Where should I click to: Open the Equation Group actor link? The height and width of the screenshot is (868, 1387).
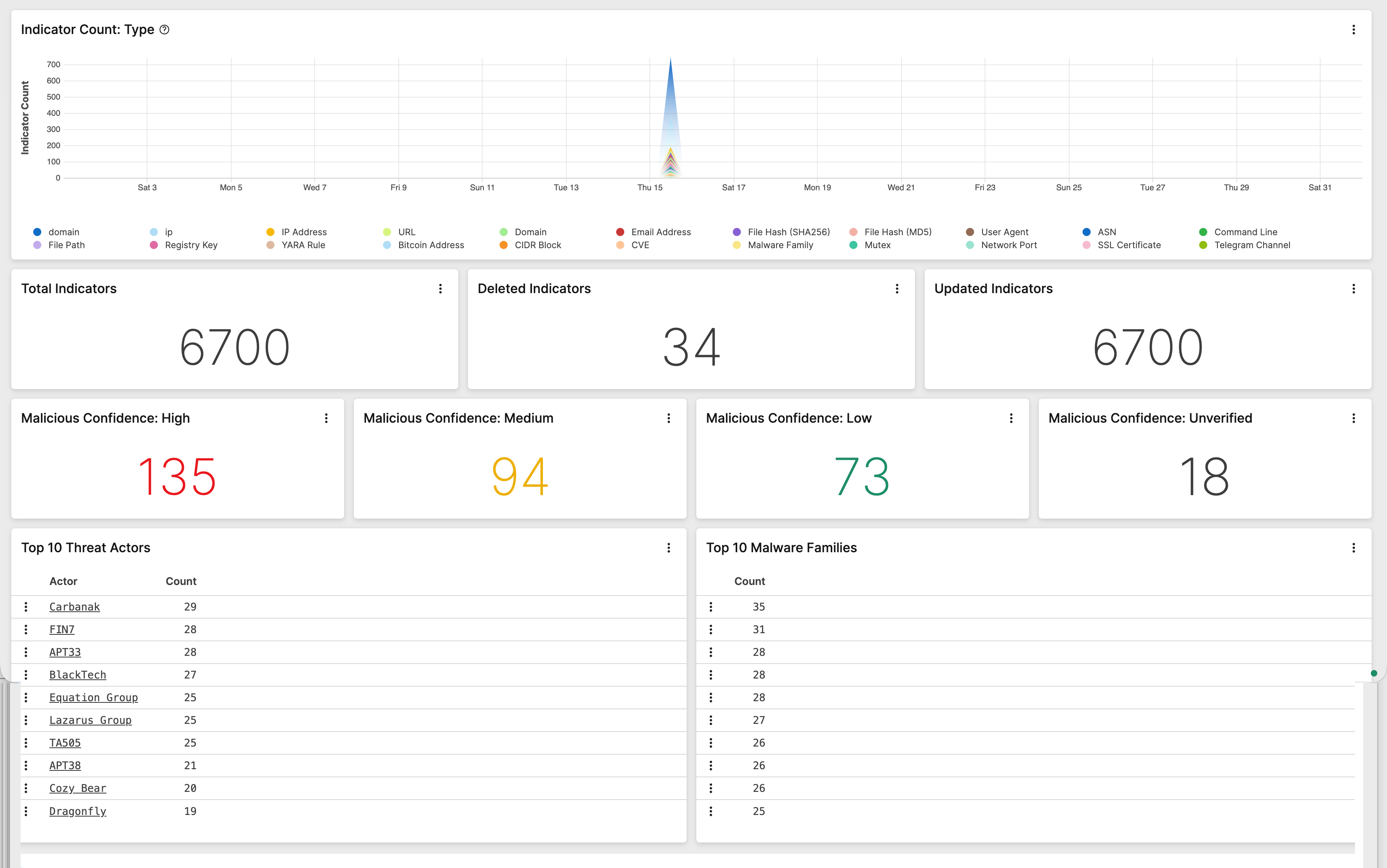click(94, 698)
